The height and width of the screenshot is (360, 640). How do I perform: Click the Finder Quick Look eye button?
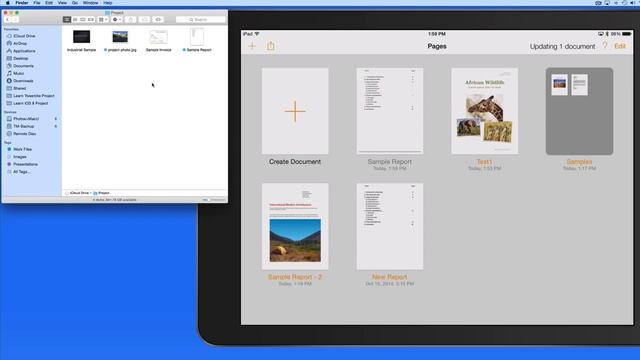coord(158,20)
